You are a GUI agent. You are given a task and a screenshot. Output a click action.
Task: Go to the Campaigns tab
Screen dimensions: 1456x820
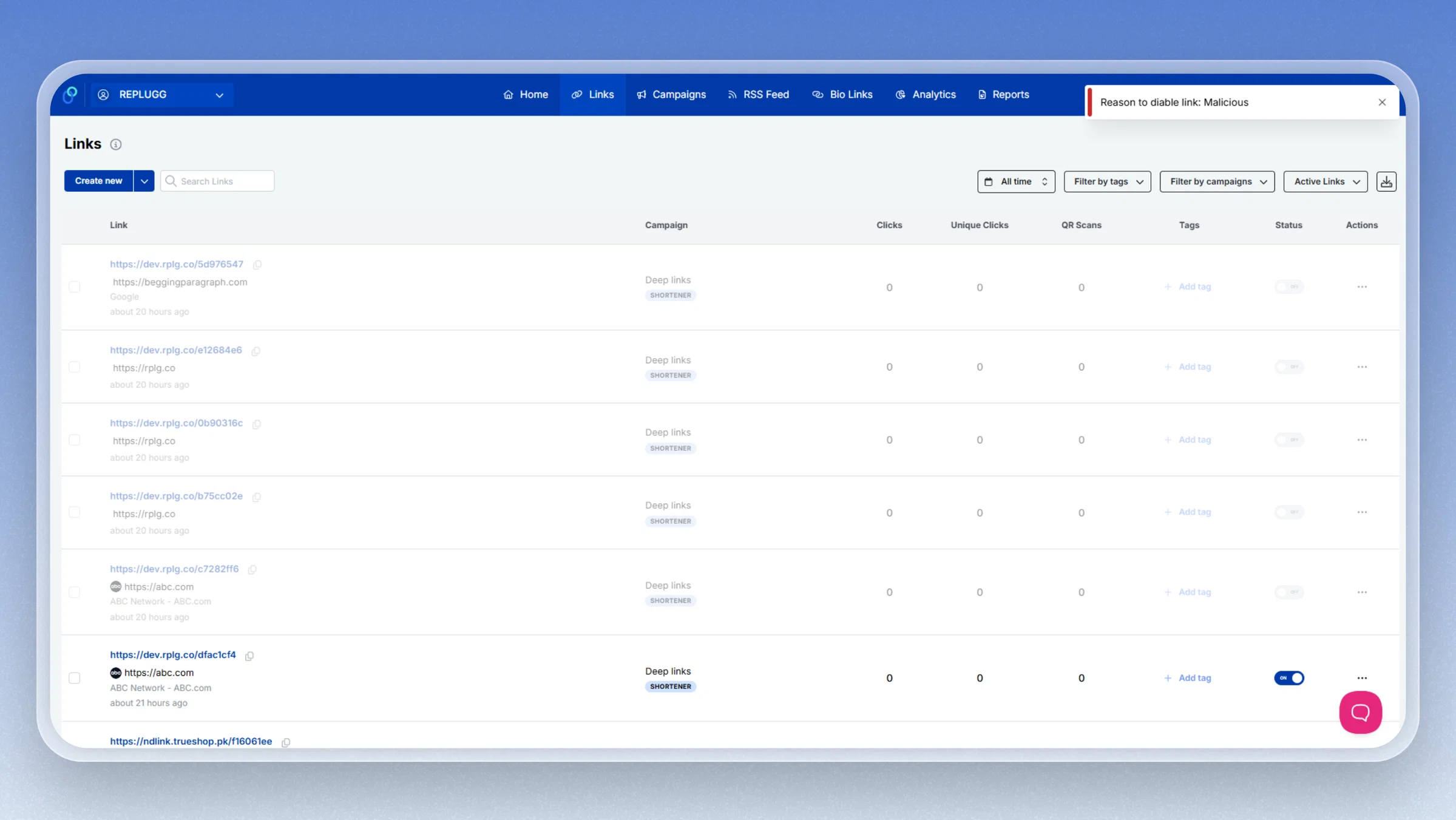(x=671, y=95)
